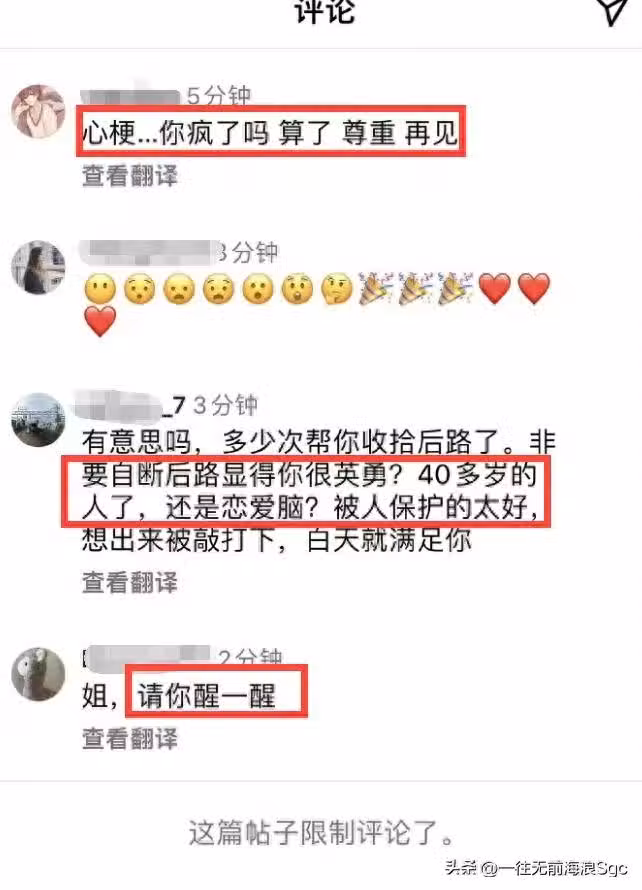
Task: Select the comment text 姐, 请你醒一醒
Action: [179, 696]
